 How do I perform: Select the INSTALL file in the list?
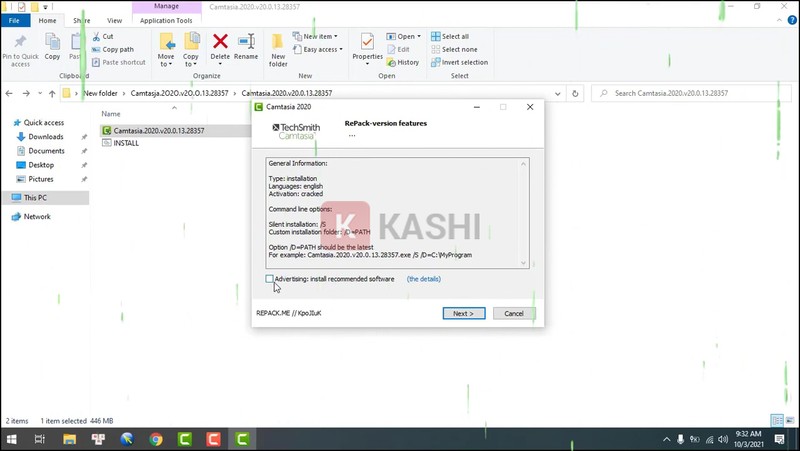pyautogui.click(x=126, y=143)
